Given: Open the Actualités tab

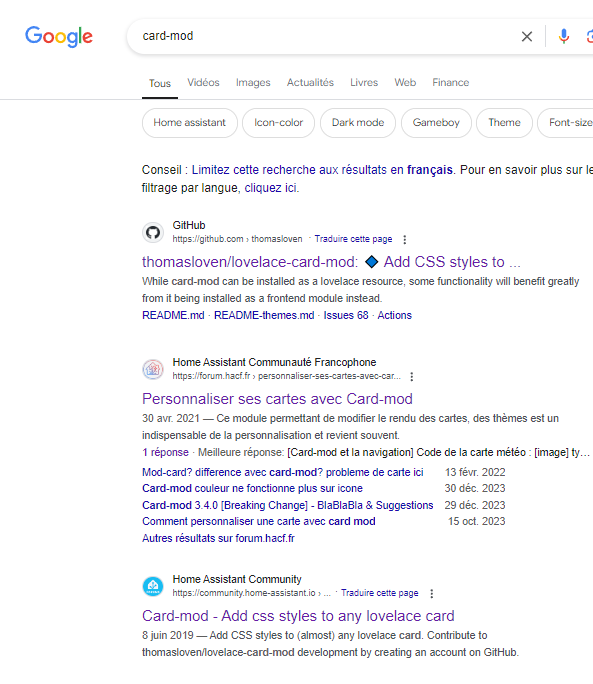Looking at the screenshot, I should (310, 82).
